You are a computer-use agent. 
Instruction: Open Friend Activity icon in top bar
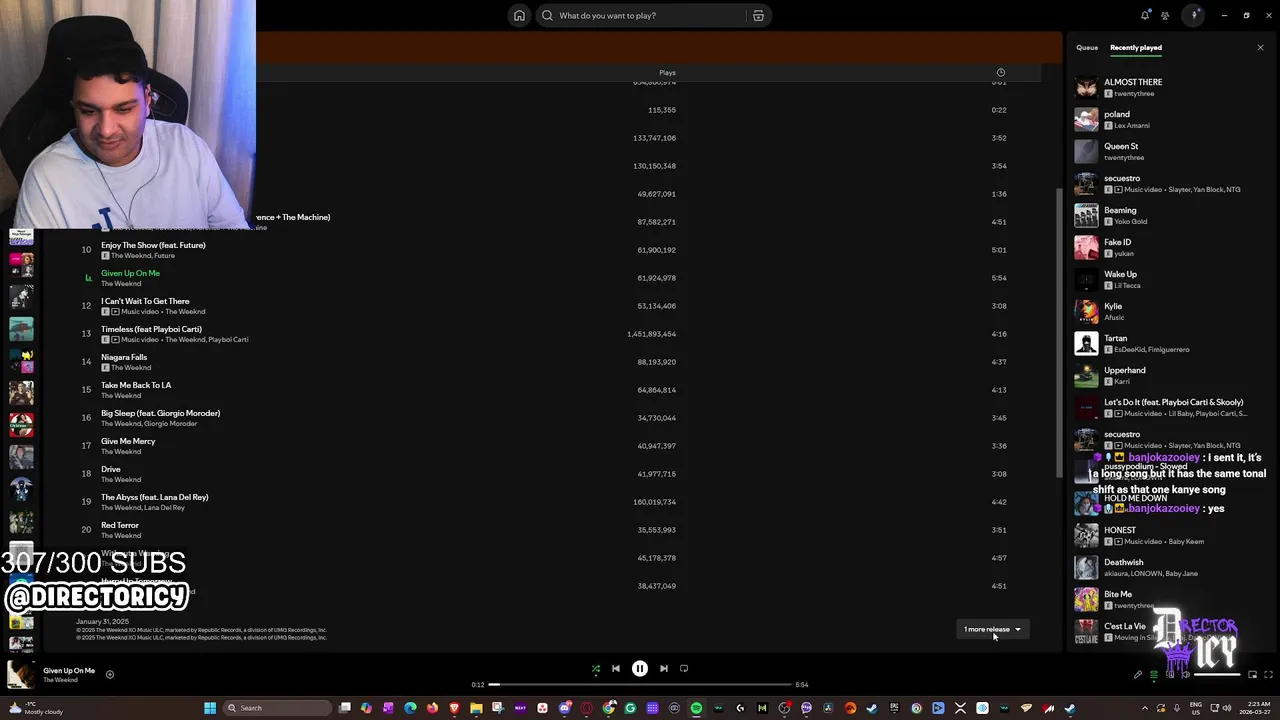coord(1165,15)
